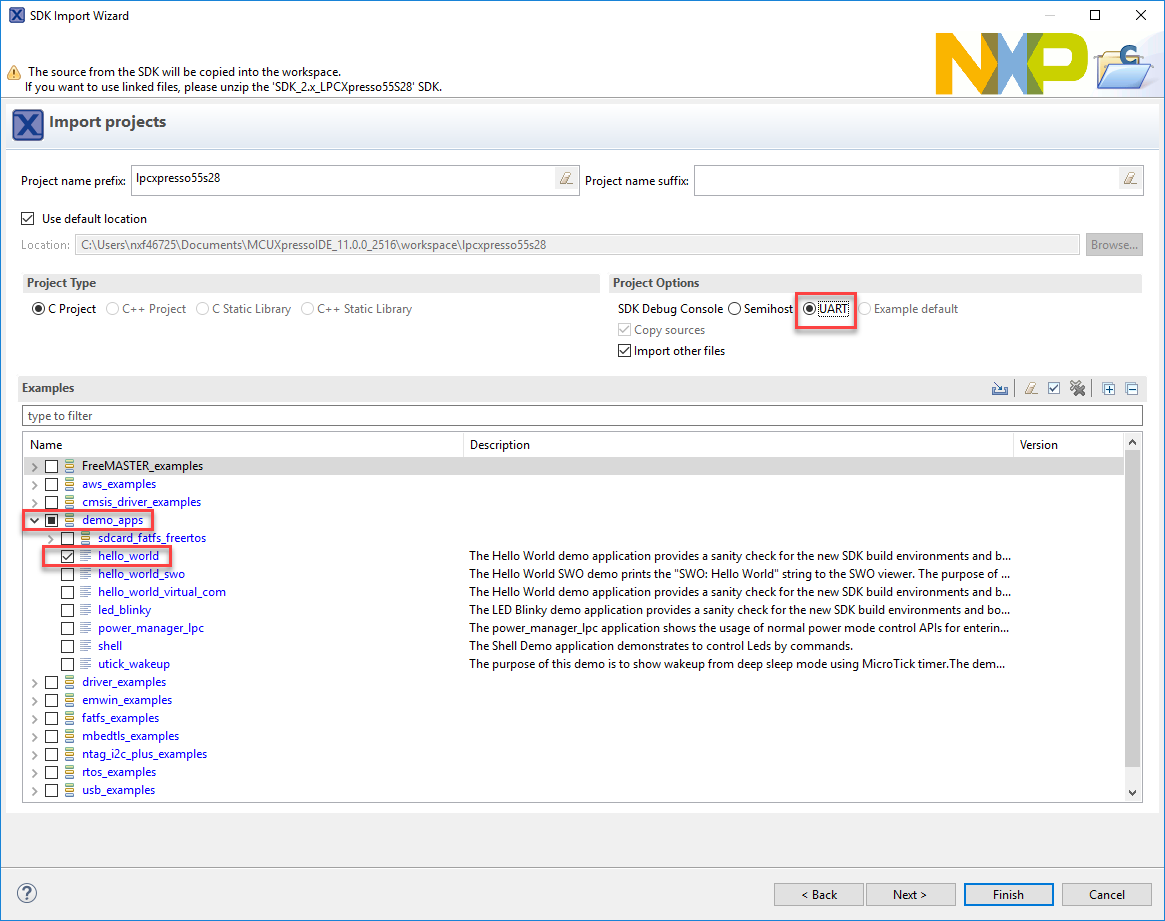Click the select-all checkmark icon in Examples toolbar
1165x921 pixels.
click(1053, 389)
